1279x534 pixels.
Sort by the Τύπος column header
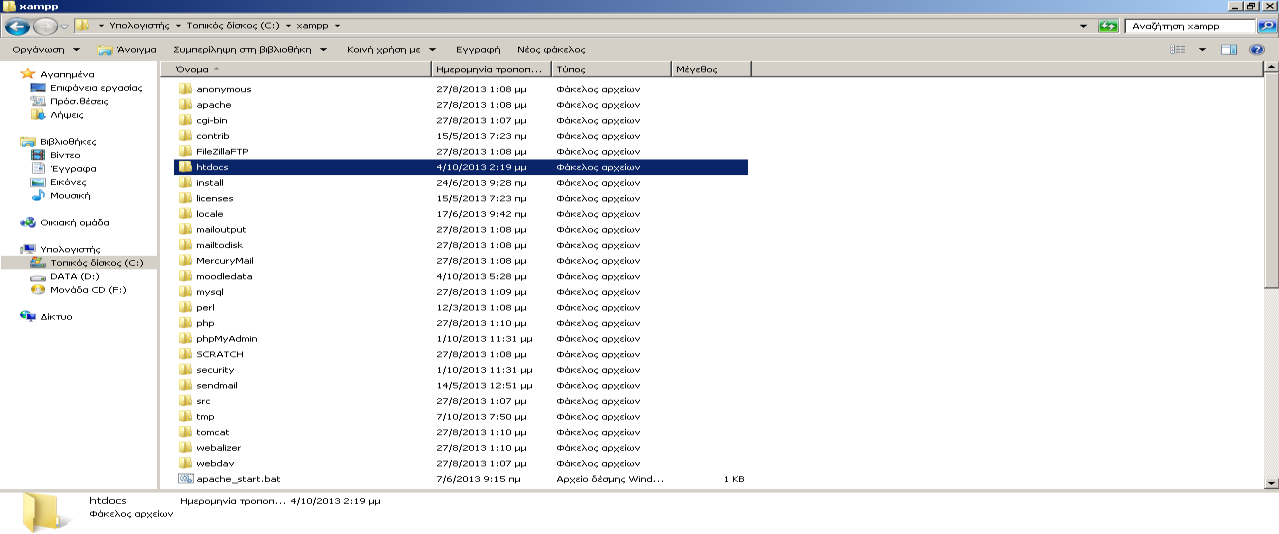(x=611, y=69)
